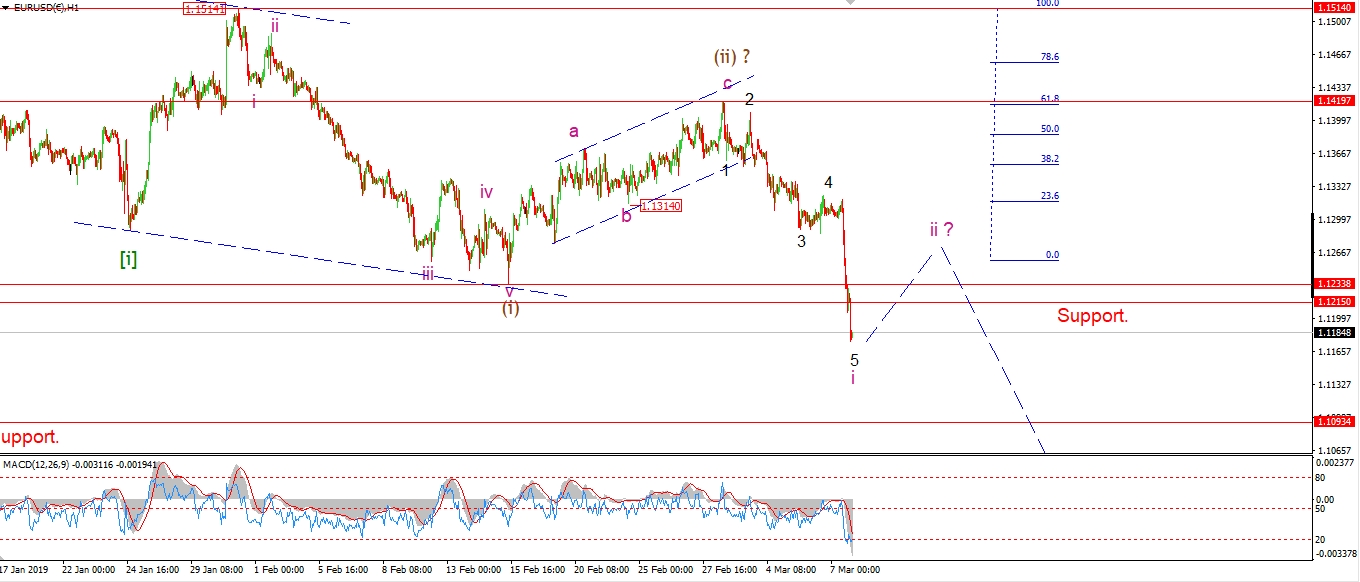Select the purple iv wave label
This screenshot has width=1360, height=582.
click(486, 192)
